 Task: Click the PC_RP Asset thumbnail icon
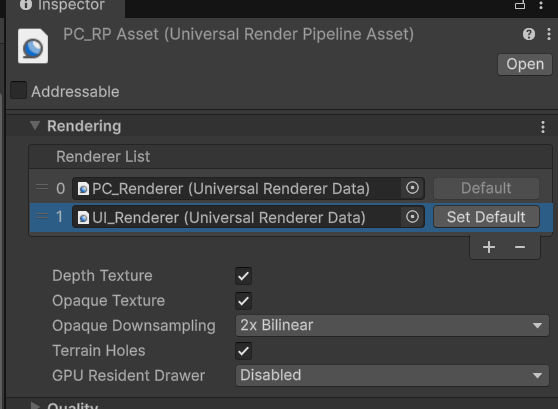(33, 46)
